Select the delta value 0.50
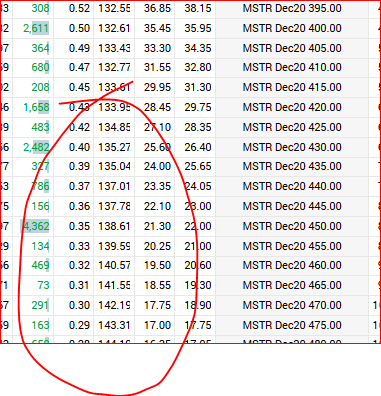Image resolution: width=381 pixels, height=396 pixels. click(79, 28)
